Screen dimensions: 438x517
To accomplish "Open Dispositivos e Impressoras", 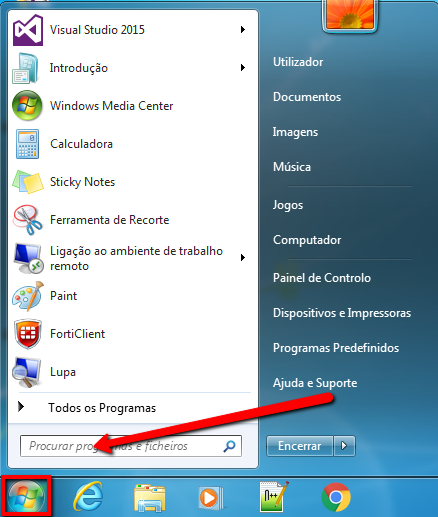I will (342, 313).
